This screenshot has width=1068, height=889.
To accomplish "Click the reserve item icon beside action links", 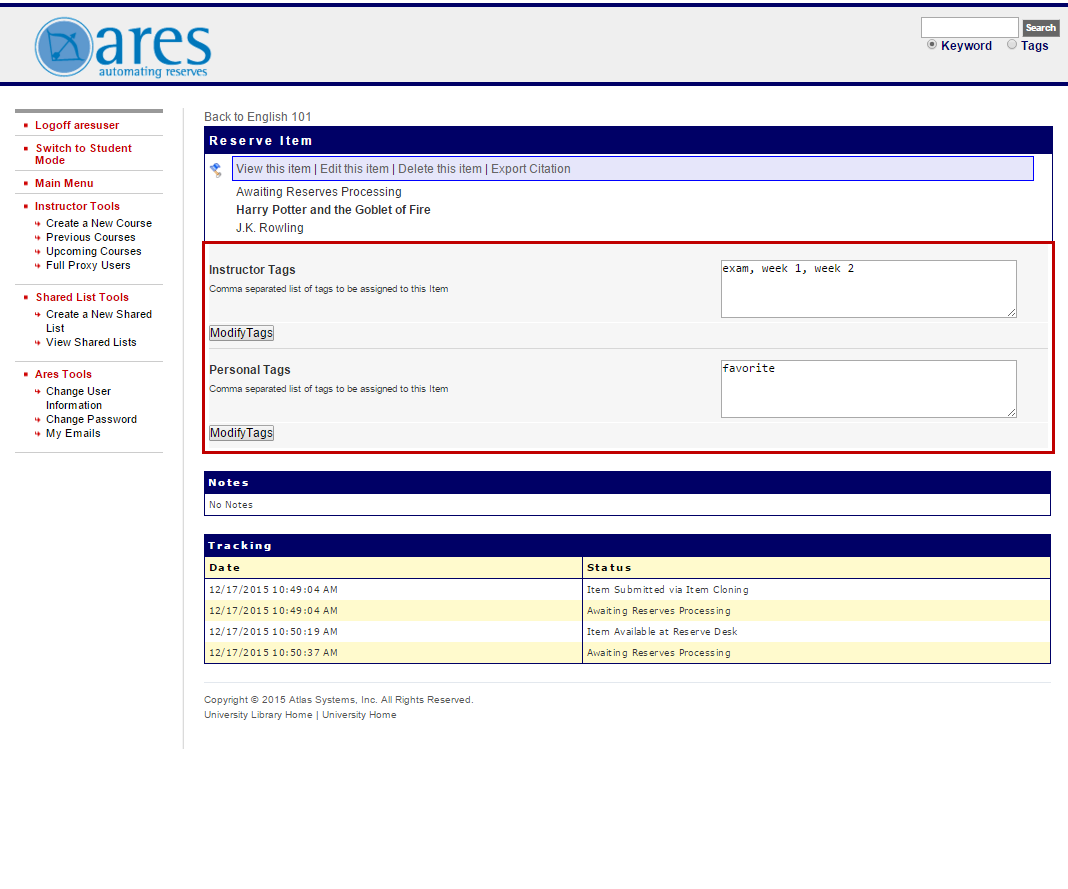I will 215,169.
